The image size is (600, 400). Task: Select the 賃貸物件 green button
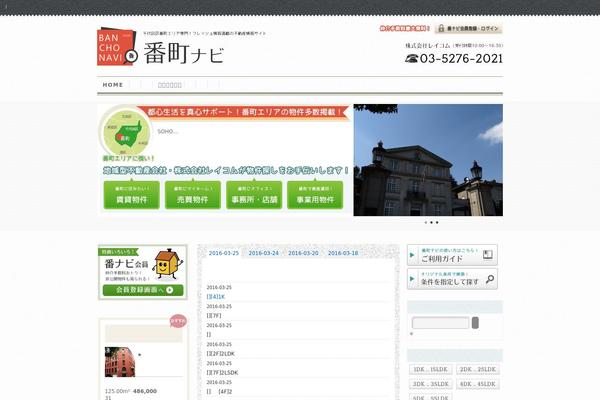point(132,195)
